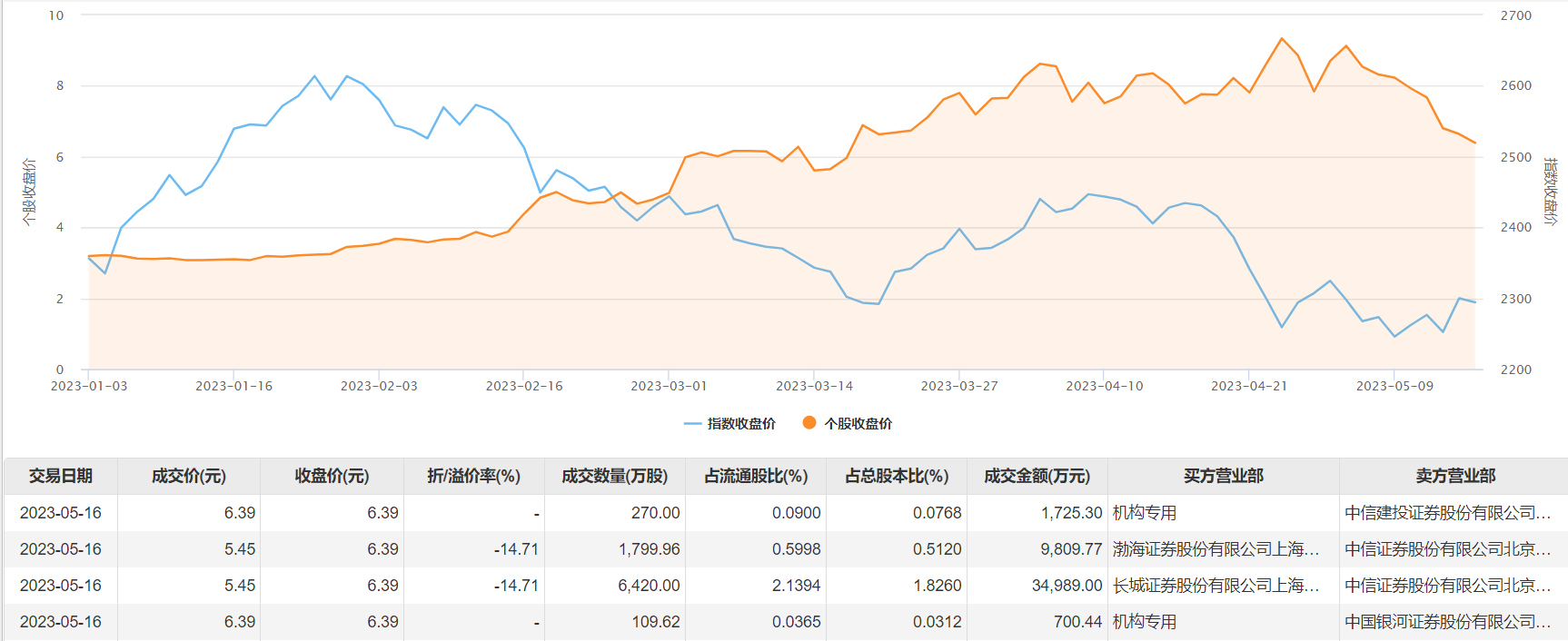Click the 卖方营业部 column header
The width and height of the screenshot is (1568, 641).
click(x=1454, y=476)
